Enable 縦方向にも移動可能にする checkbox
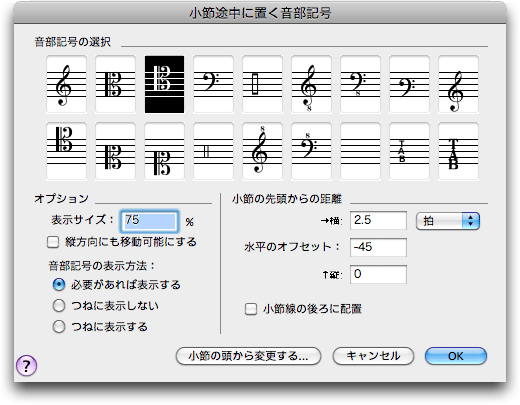Image resolution: width=520 pixels, height=405 pixels. point(53,242)
